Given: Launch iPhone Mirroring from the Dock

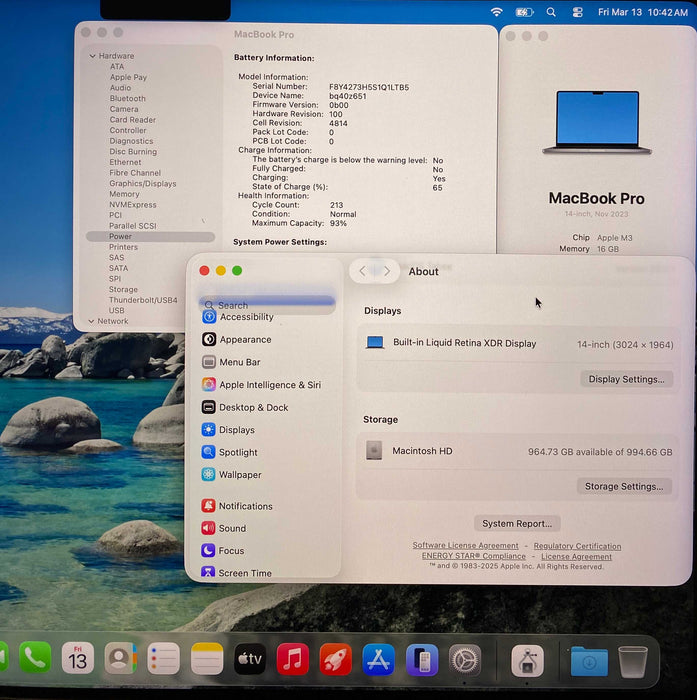Looking at the screenshot, I should tap(422, 658).
